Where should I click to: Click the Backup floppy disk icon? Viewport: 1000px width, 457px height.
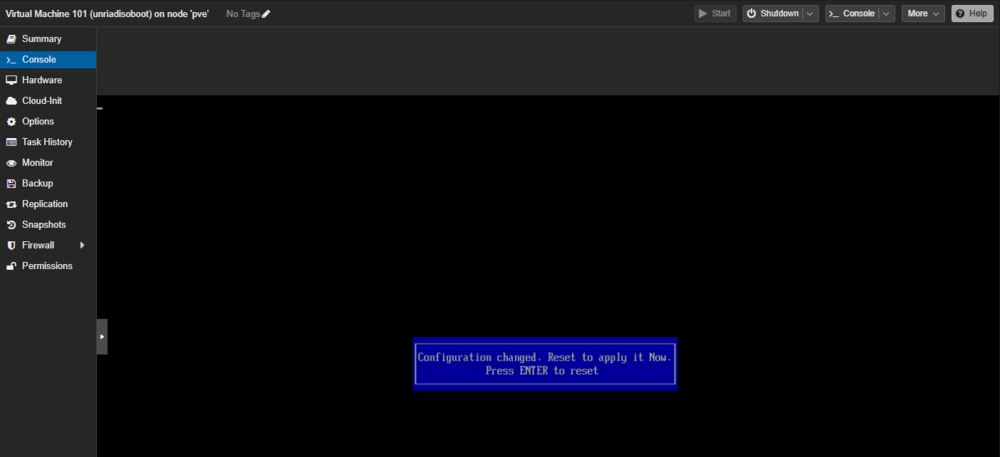click(11, 184)
